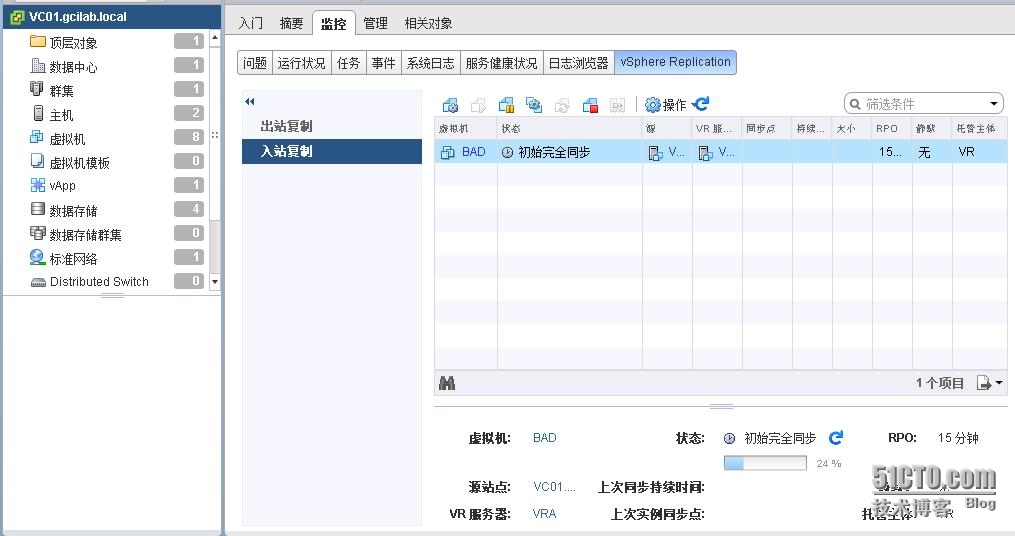Click the VC01.gcilab.local vCenter icon

pos(17,17)
